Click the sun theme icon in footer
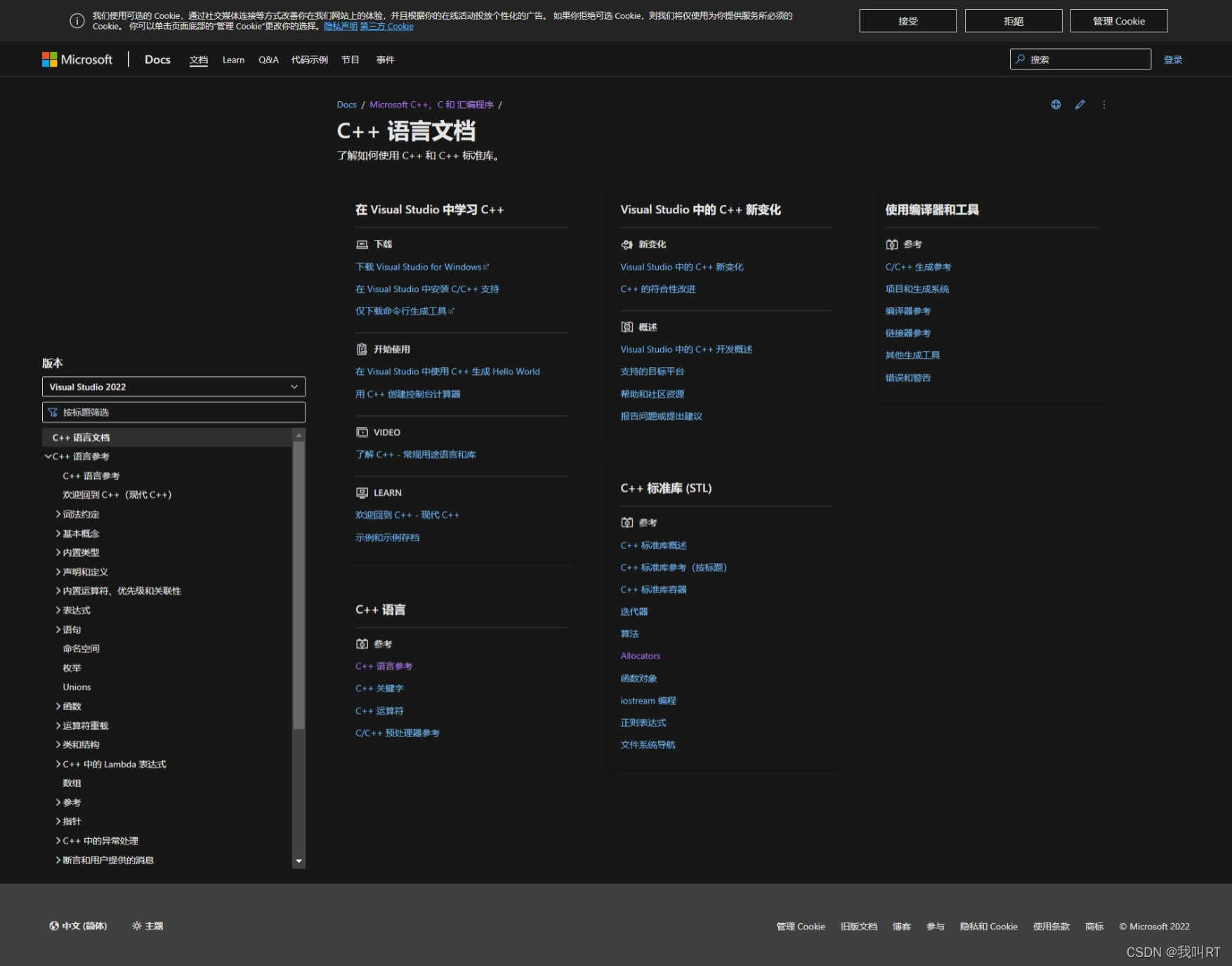The width and height of the screenshot is (1232, 966). 137,926
